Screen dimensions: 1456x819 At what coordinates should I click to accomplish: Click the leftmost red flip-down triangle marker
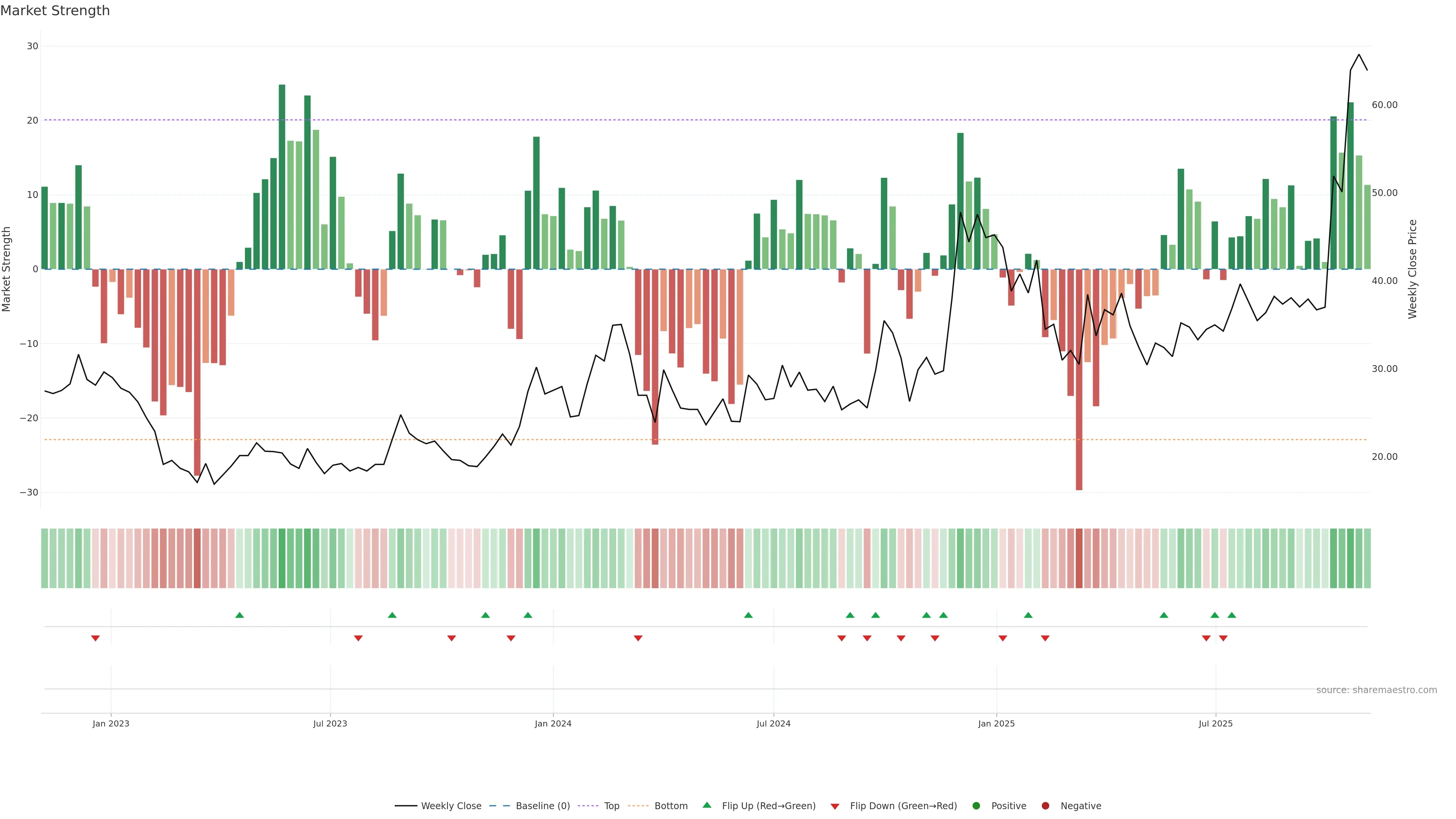click(x=96, y=638)
